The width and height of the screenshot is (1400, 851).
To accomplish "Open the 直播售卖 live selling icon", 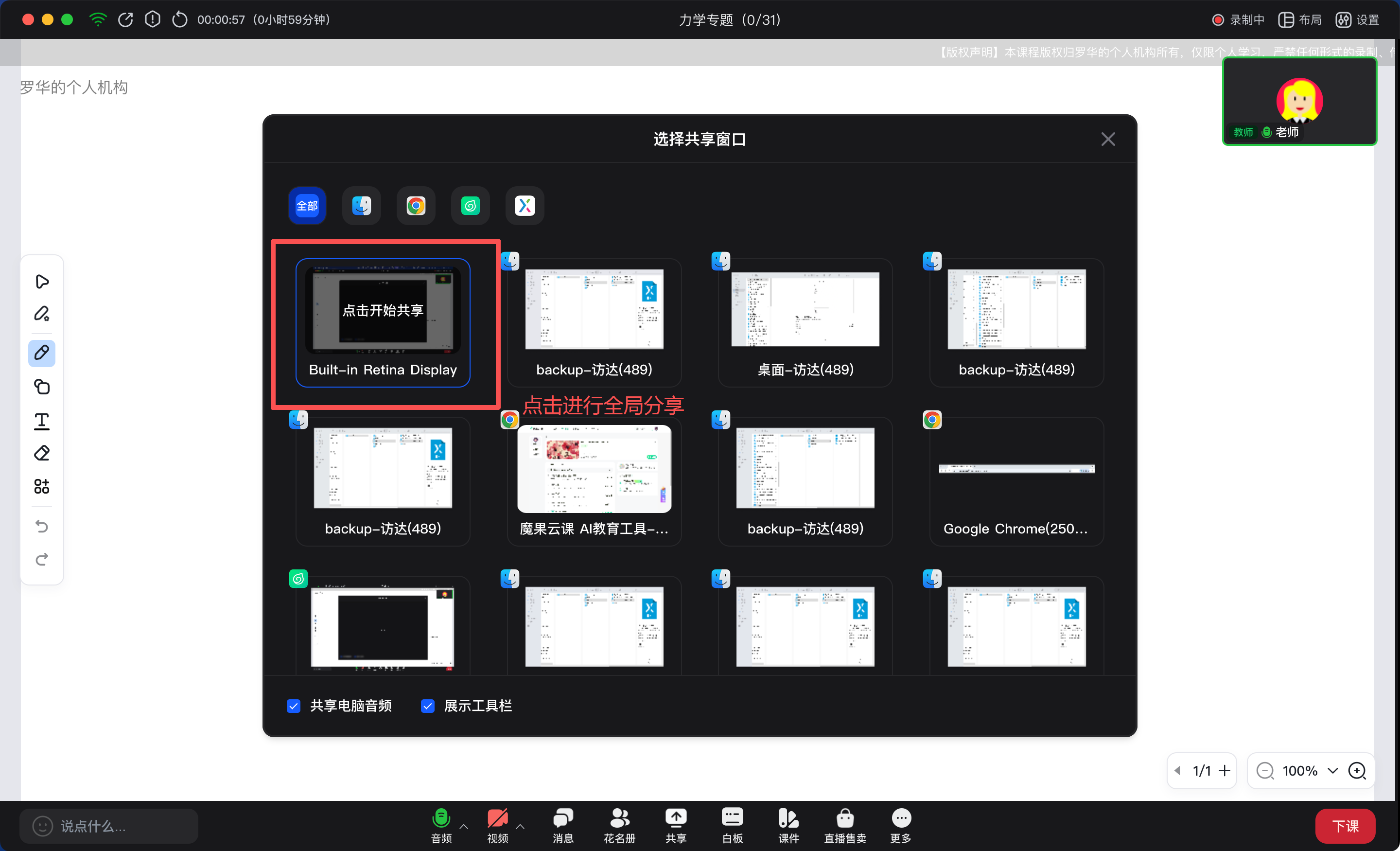I will pyautogui.click(x=844, y=825).
